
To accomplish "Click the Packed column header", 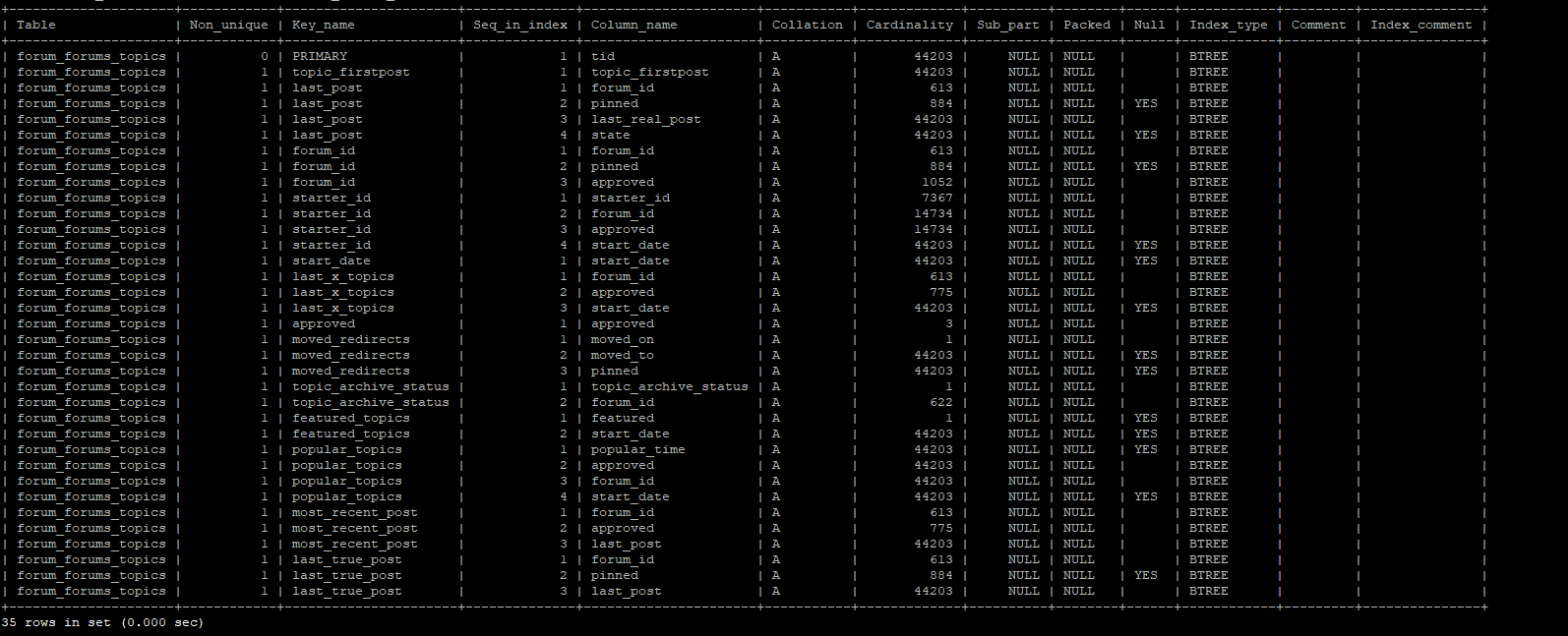I will pos(1086,25).
